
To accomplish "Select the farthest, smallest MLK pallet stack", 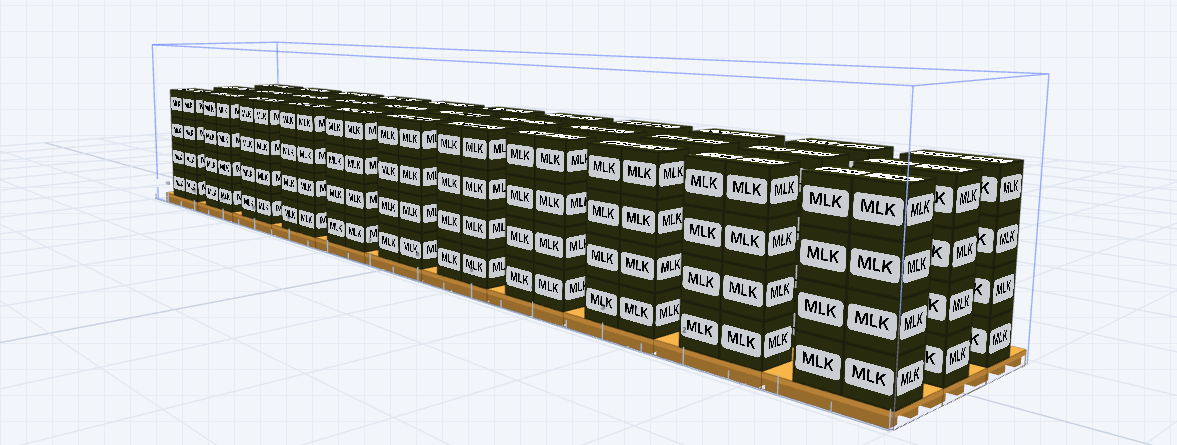I will 186,144.
